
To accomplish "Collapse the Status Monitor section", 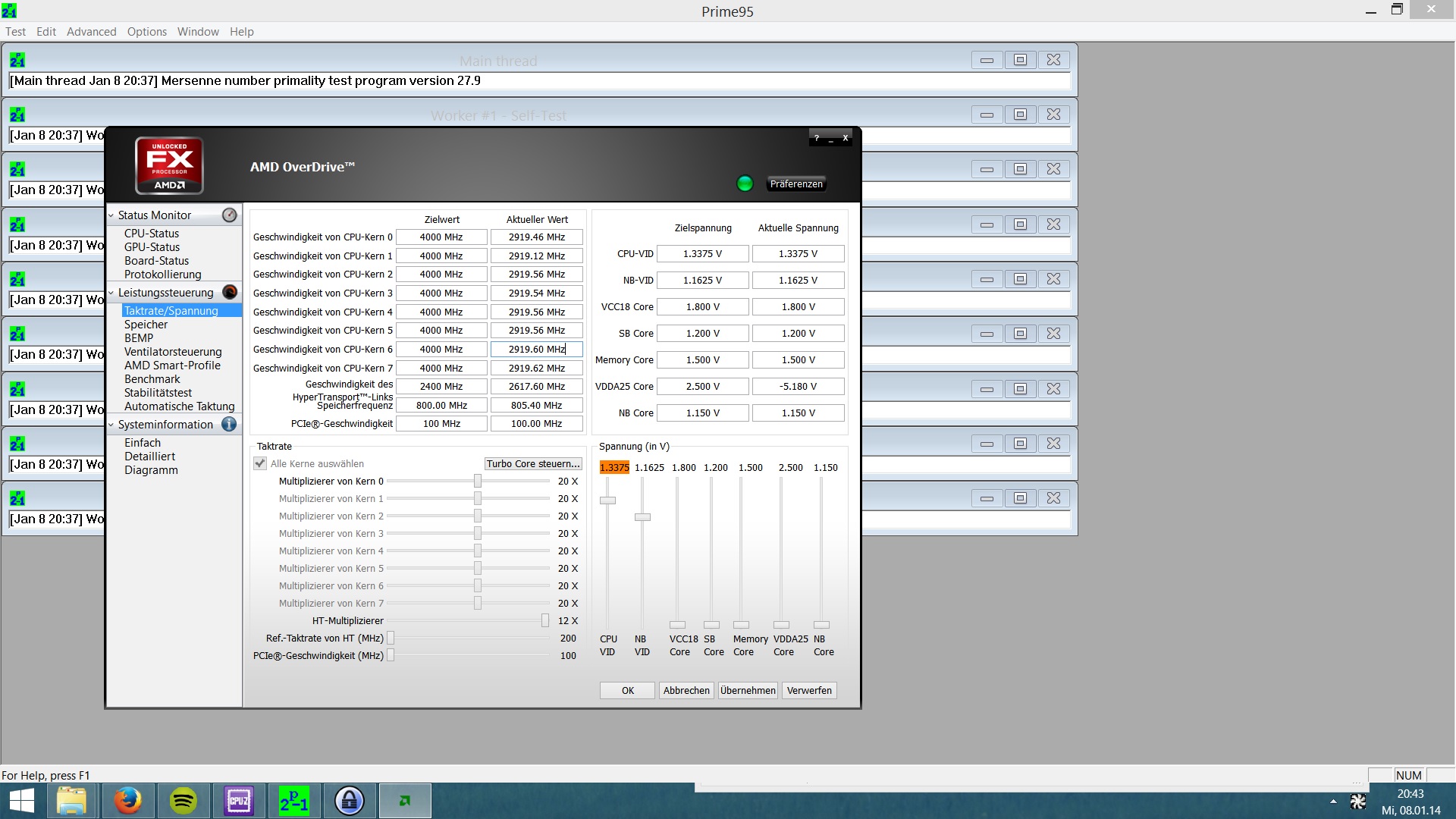I will (x=111, y=215).
